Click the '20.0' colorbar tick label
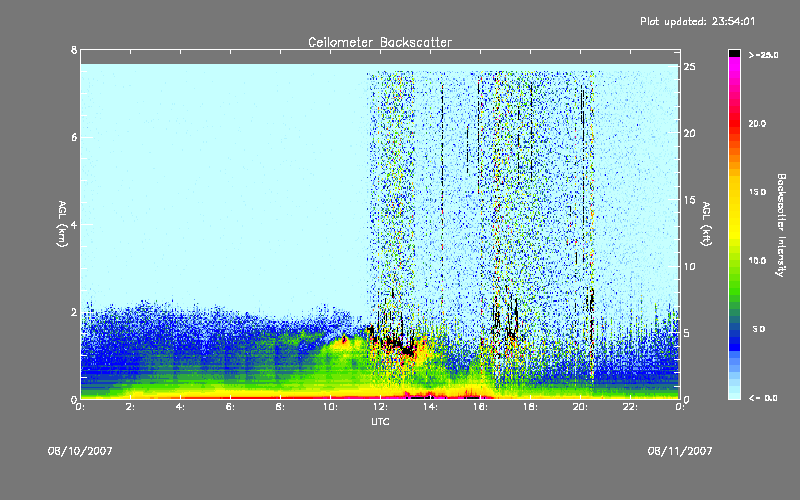This screenshot has width=800, height=500. (757, 123)
